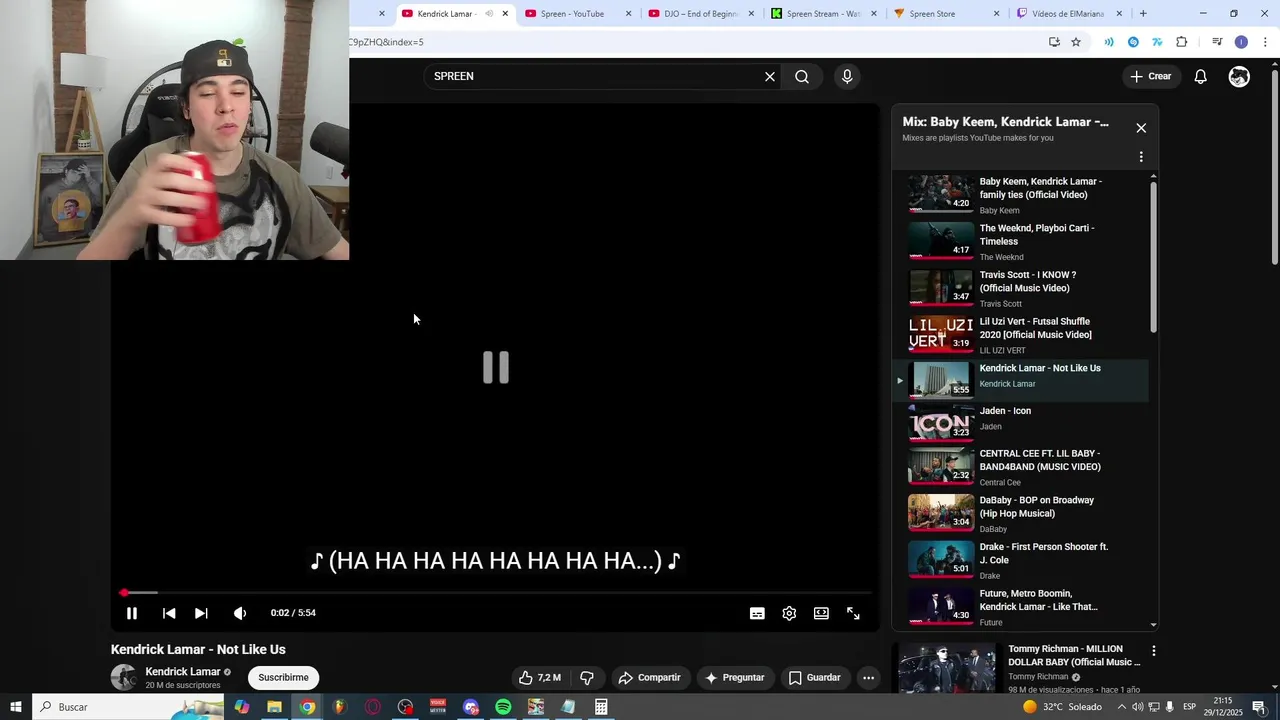The height and width of the screenshot is (720, 1280).
Task: Open the CENTRAL CEE BAND4BAND thumbnail
Action: coord(941,466)
